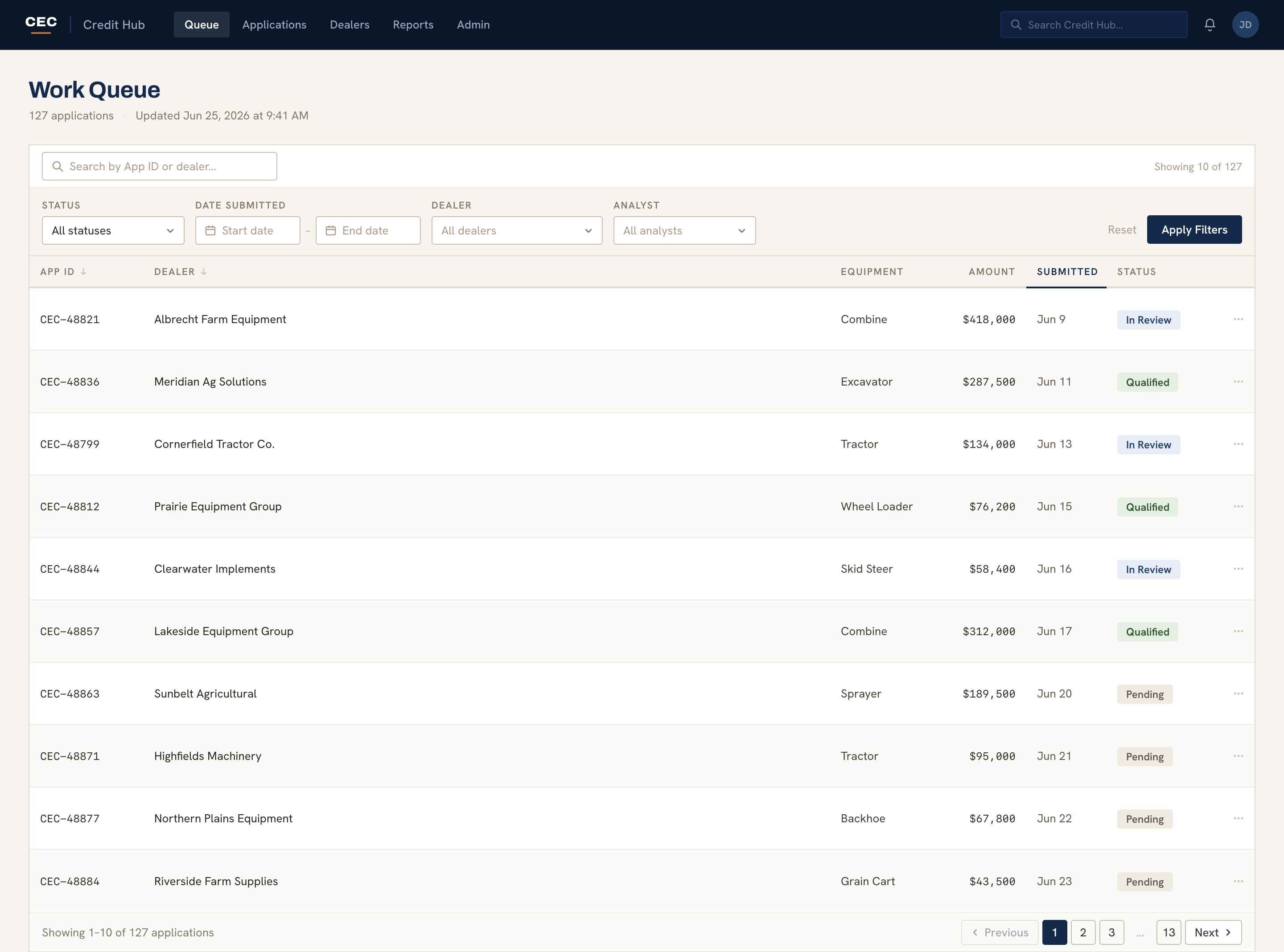The width and height of the screenshot is (1284, 952).
Task: Open the All dealers dropdown
Action: (x=517, y=230)
